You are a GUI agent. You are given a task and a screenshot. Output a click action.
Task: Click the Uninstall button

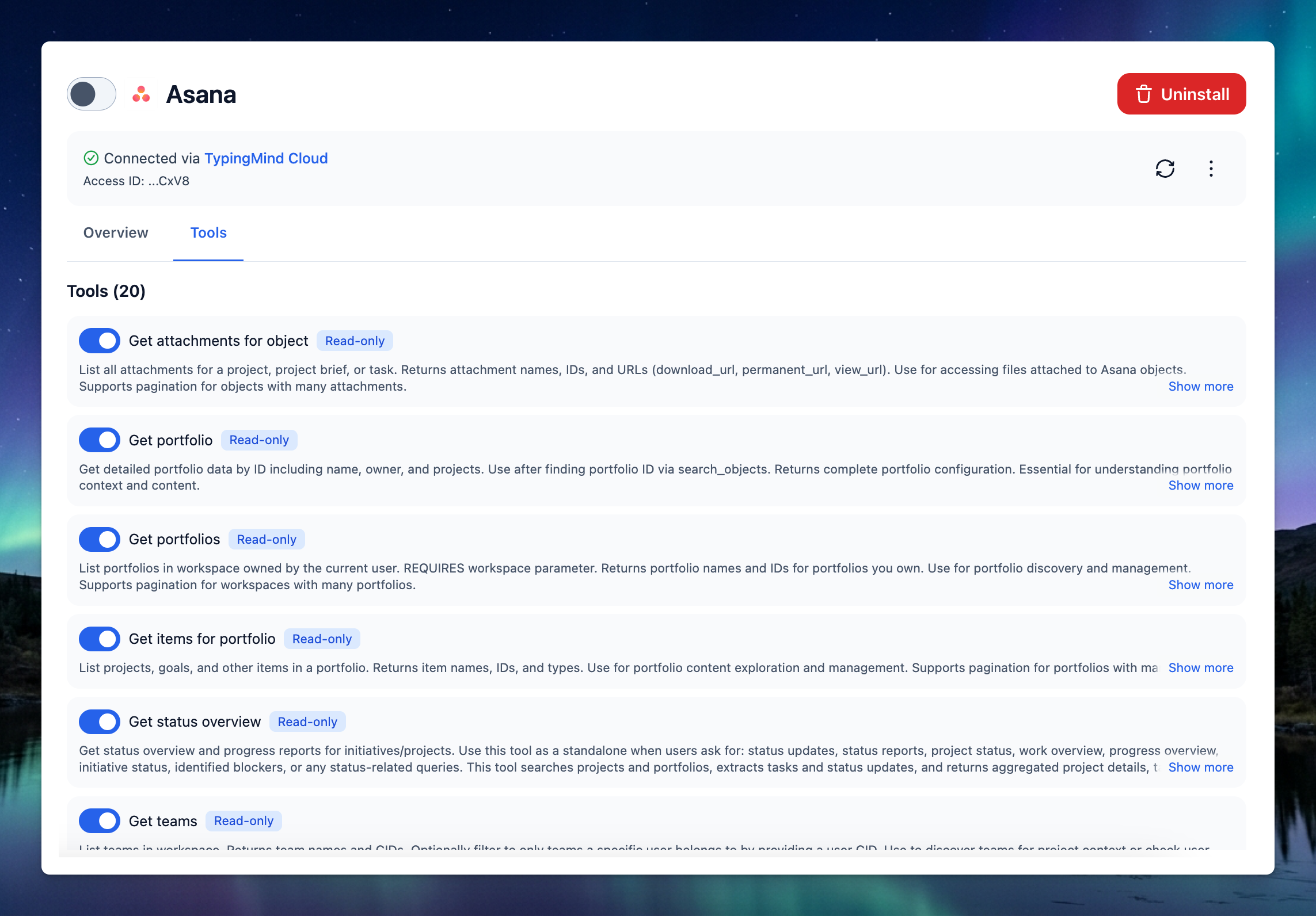point(1181,94)
